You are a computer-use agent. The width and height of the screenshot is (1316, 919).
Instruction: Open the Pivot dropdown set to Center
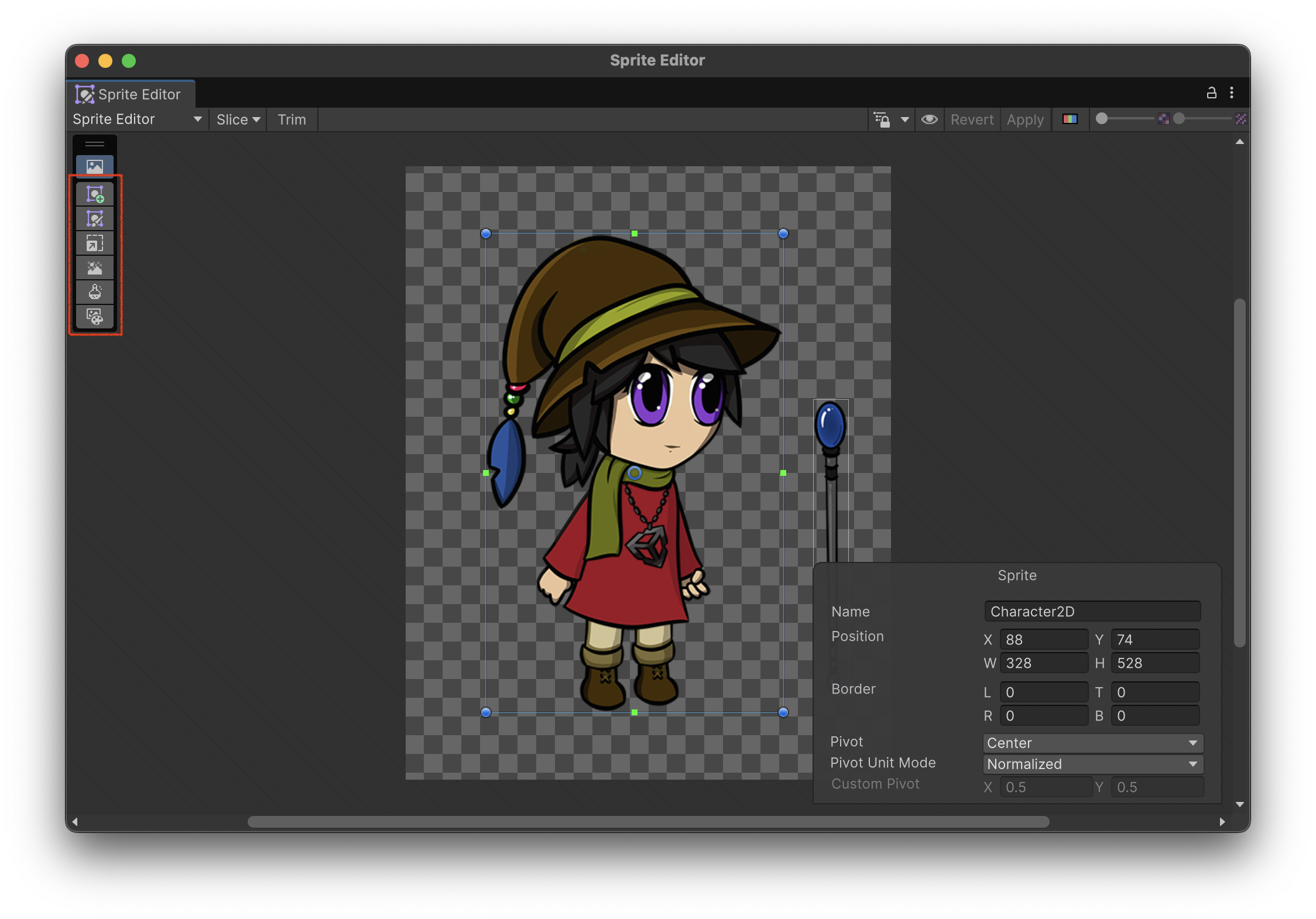[1093, 743]
